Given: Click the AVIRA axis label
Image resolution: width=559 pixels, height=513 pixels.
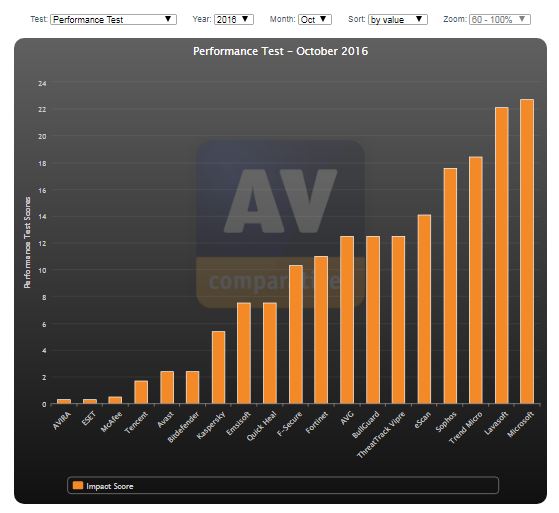Looking at the screenshot, I should tap(62, 420).
